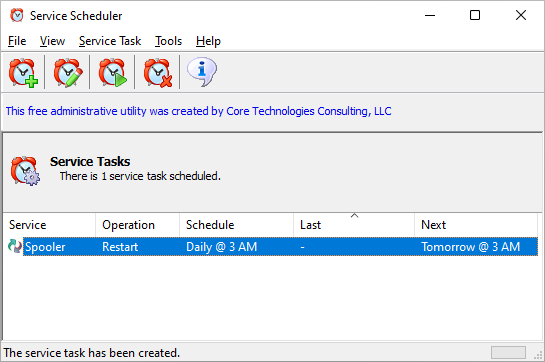The image size is (545, 362).
Task: Click the add new service task icon
Action: point(23,72)
